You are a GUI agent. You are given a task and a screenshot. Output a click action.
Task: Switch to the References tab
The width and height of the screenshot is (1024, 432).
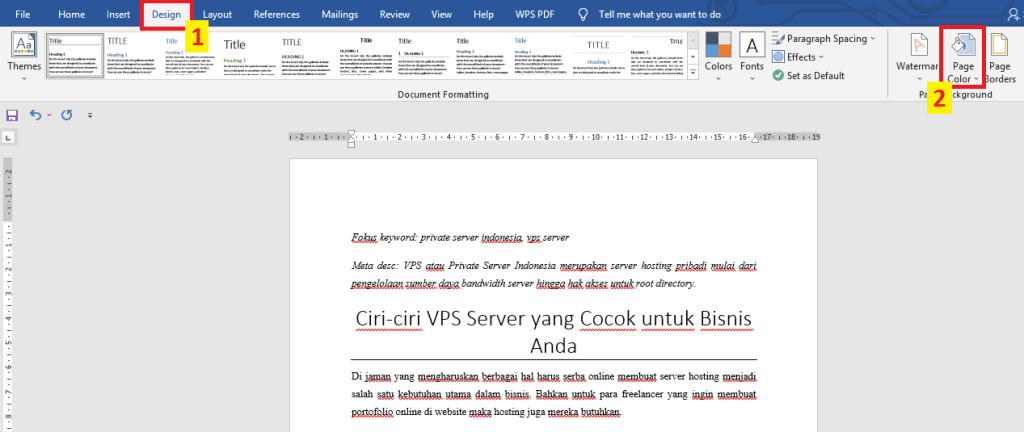click(276, 14)
